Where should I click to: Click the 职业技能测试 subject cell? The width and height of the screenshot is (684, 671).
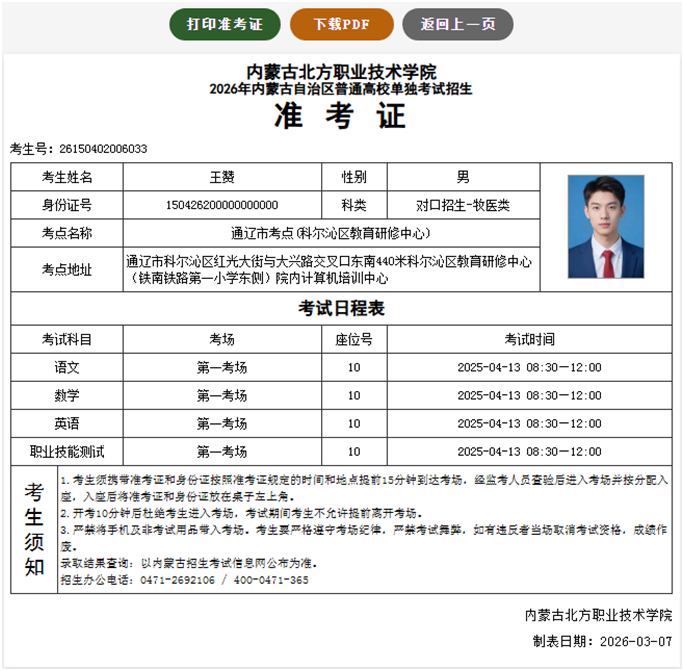click(x=67, y=451)
